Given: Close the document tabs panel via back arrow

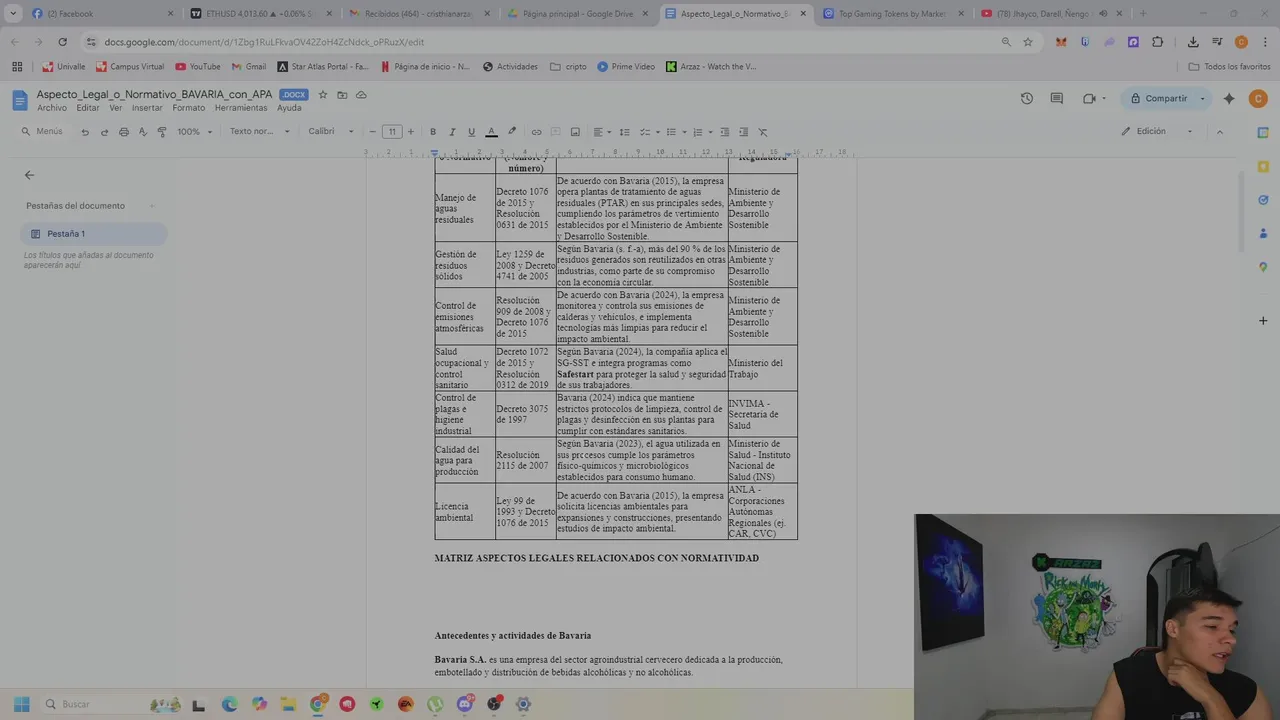Looking at the screenshot, I should click(29, 175).
